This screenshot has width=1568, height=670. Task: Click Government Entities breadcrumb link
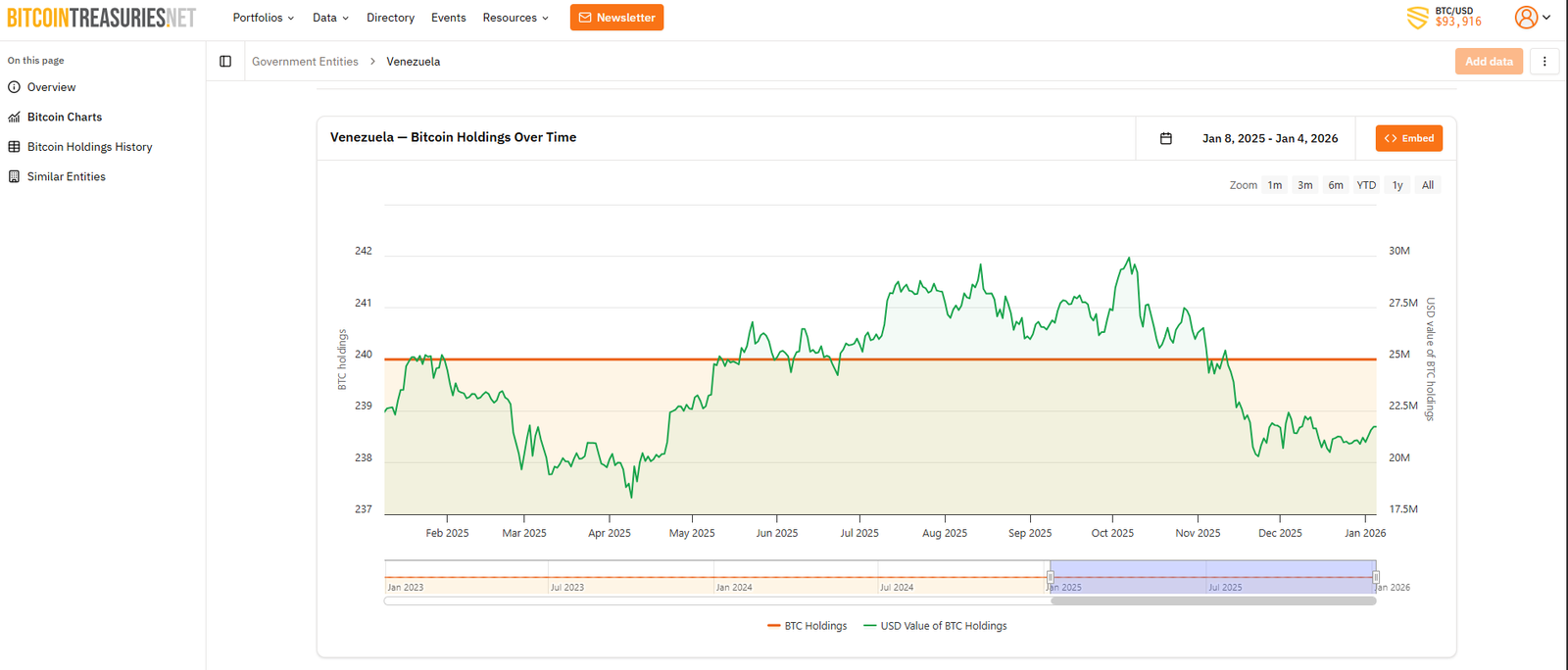(305, 62)
